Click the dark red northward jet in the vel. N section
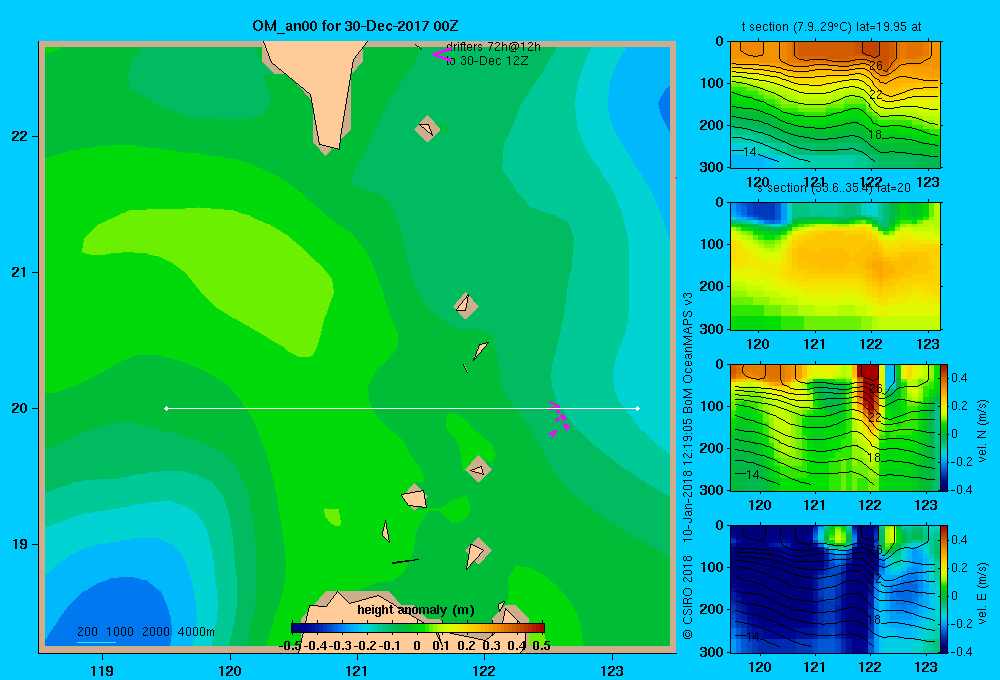The height and width of the screenshot is (680, 1000). [x=869, y=389]
